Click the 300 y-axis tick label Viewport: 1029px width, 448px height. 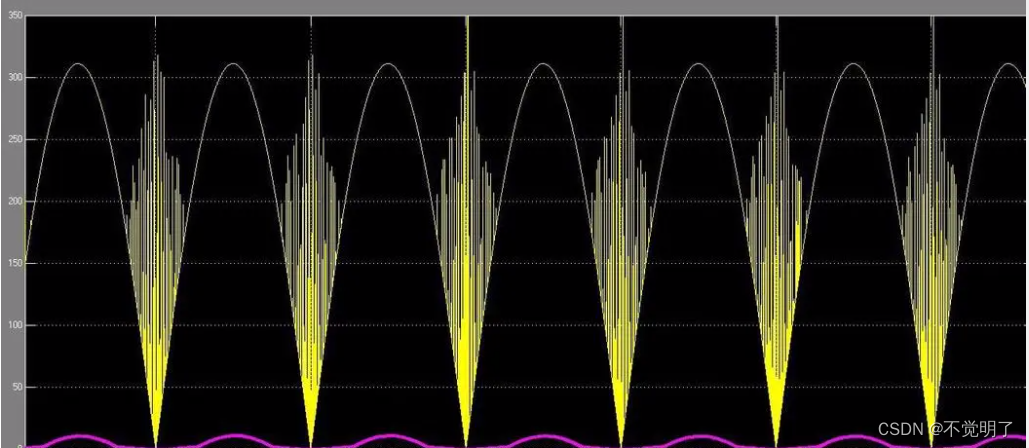pos(15,77)
